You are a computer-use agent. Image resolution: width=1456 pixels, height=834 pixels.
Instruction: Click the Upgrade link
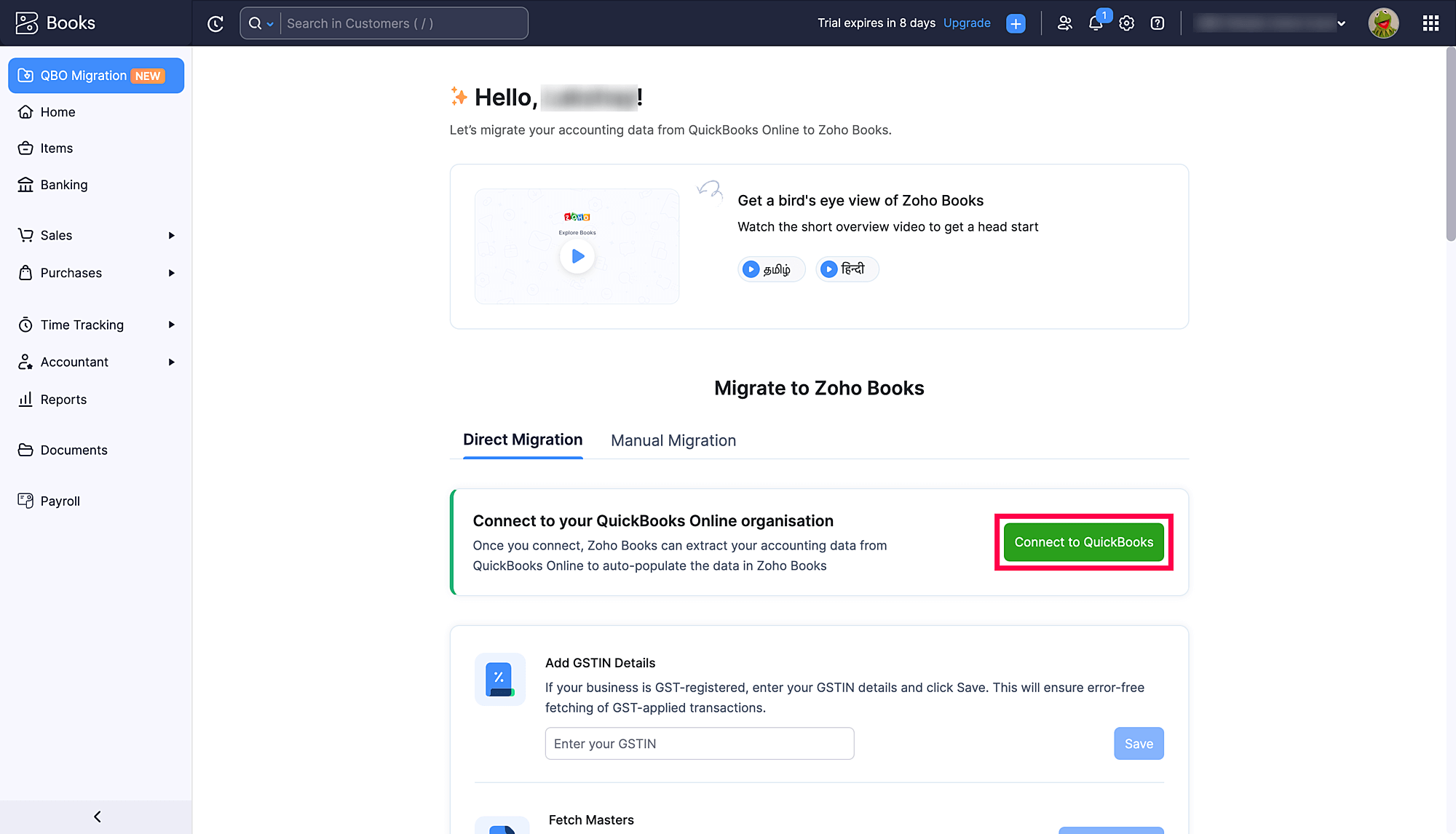(x=966, y=23)
